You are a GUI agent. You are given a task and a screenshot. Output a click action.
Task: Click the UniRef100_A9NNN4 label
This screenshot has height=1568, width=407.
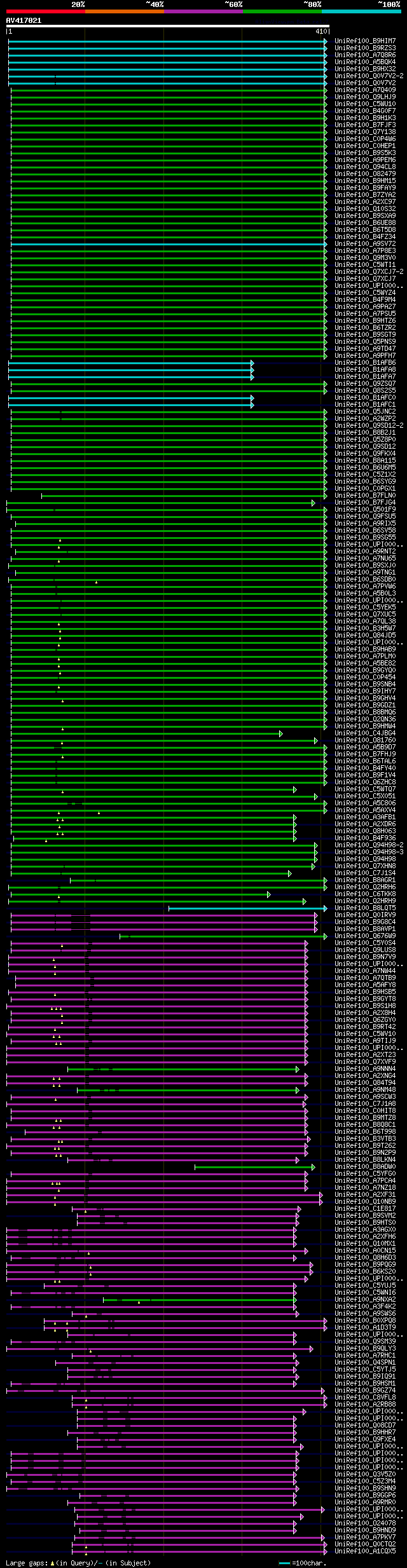point(365,1069)
